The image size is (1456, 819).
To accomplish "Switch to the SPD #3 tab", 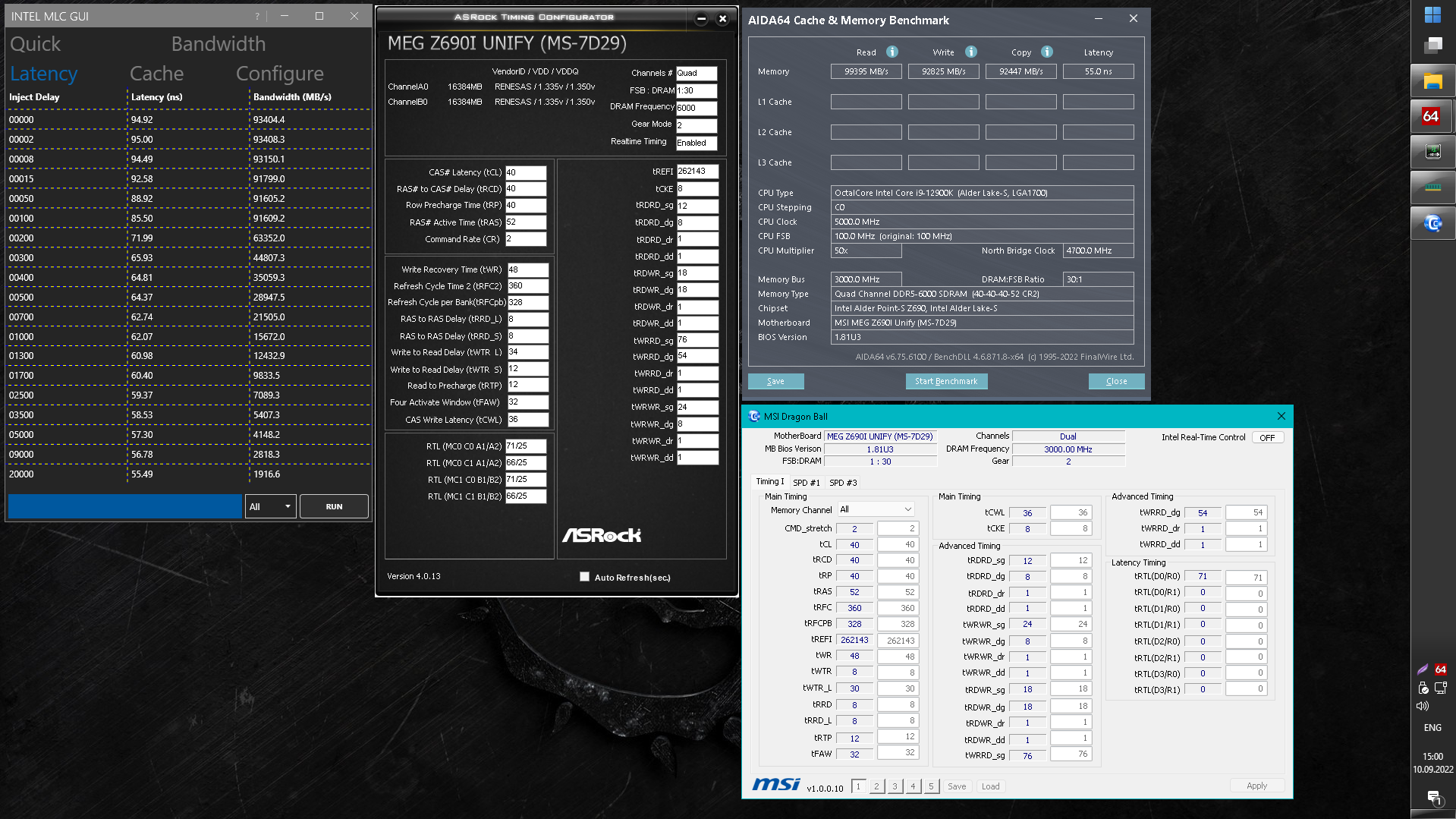I will pos(843,482).
